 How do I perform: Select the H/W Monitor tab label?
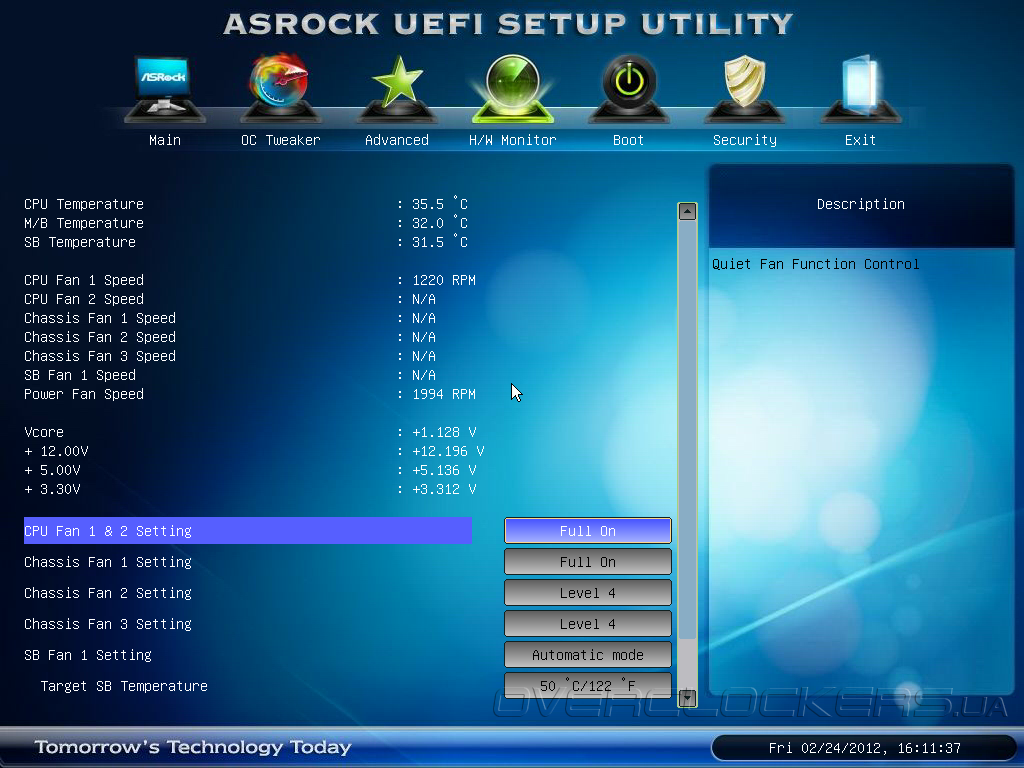513,140
